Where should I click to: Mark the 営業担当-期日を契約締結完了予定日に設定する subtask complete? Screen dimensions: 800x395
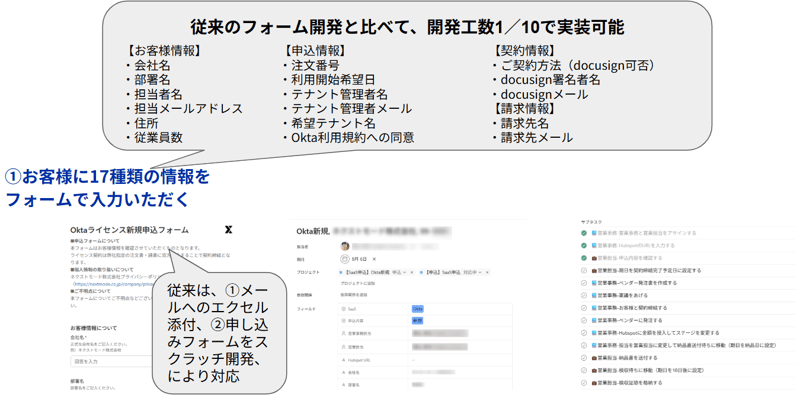(584, 270)
